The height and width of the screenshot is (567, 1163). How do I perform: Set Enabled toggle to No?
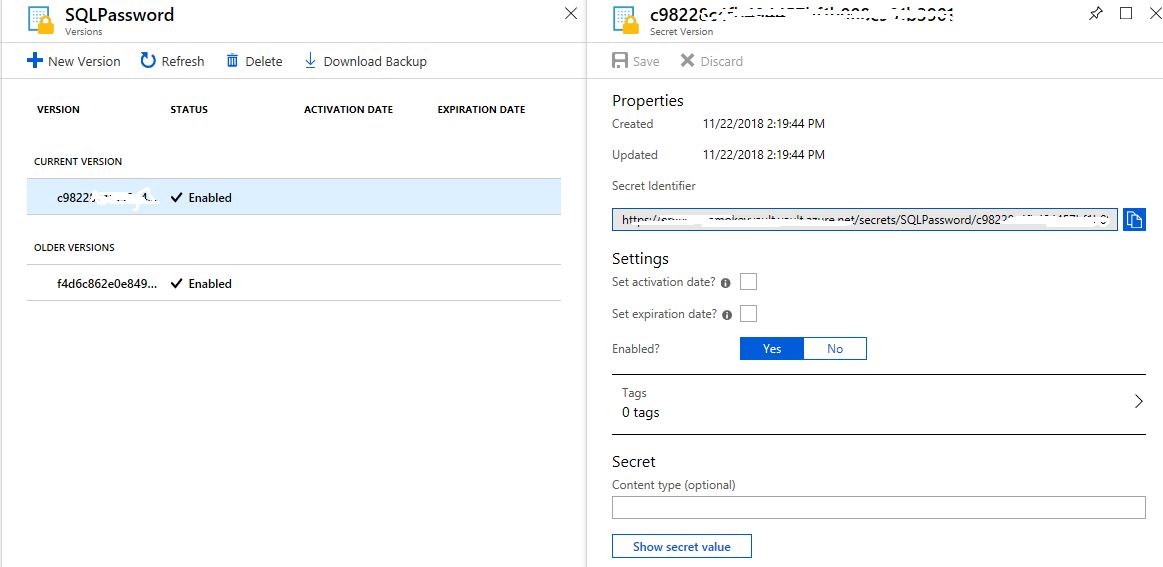tap(835, 348)
